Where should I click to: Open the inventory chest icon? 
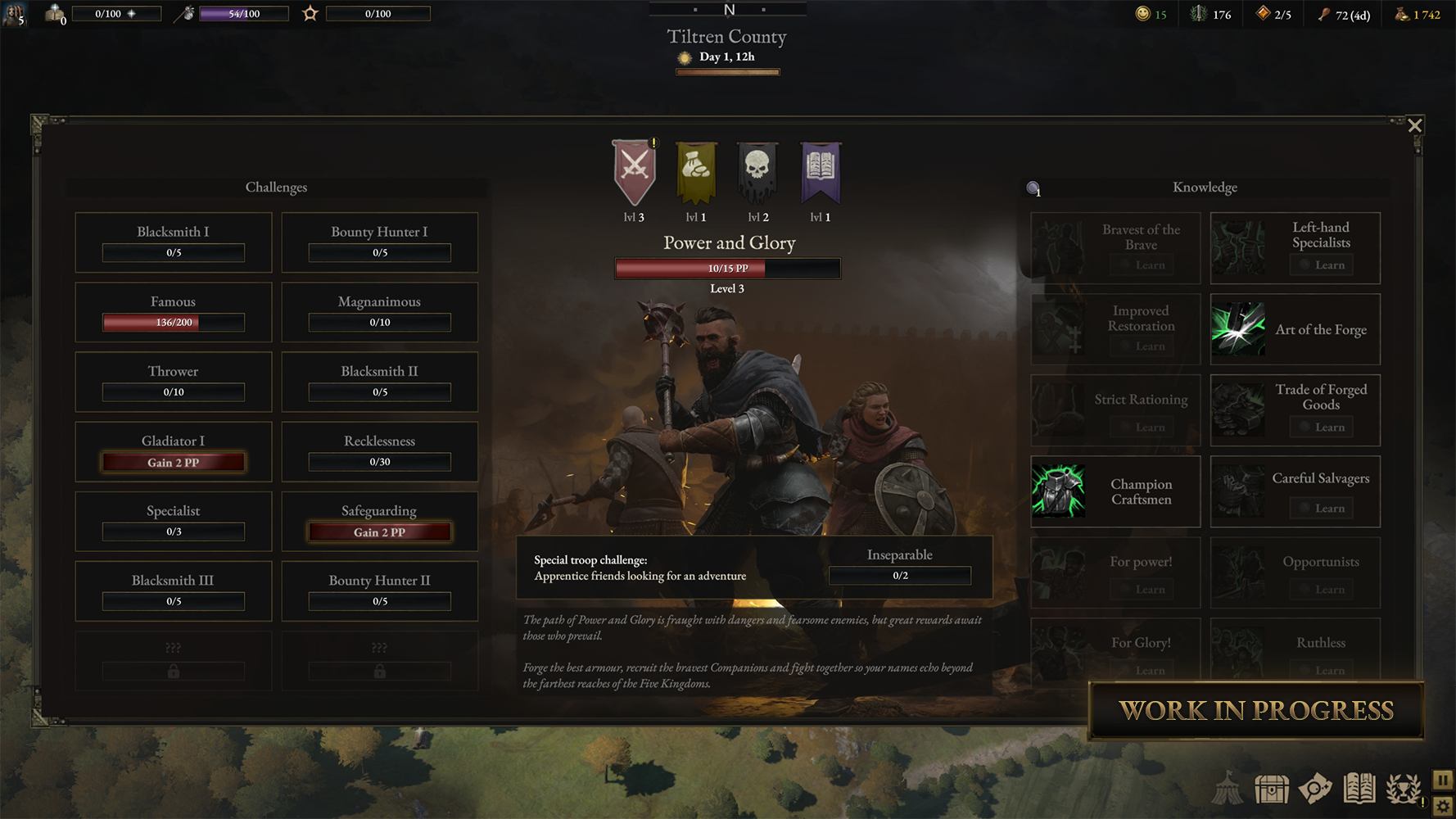1272,790
